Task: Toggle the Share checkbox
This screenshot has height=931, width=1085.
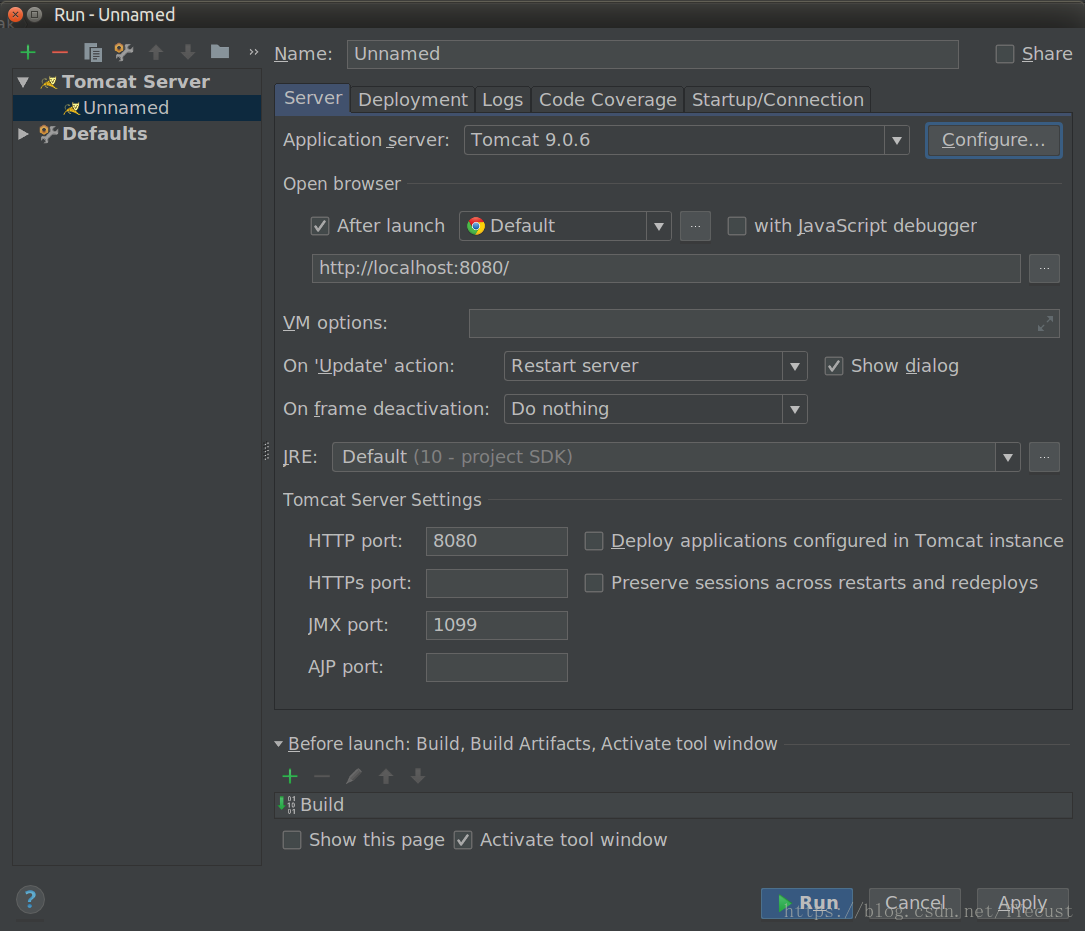Action: [x=1005, y=54]
